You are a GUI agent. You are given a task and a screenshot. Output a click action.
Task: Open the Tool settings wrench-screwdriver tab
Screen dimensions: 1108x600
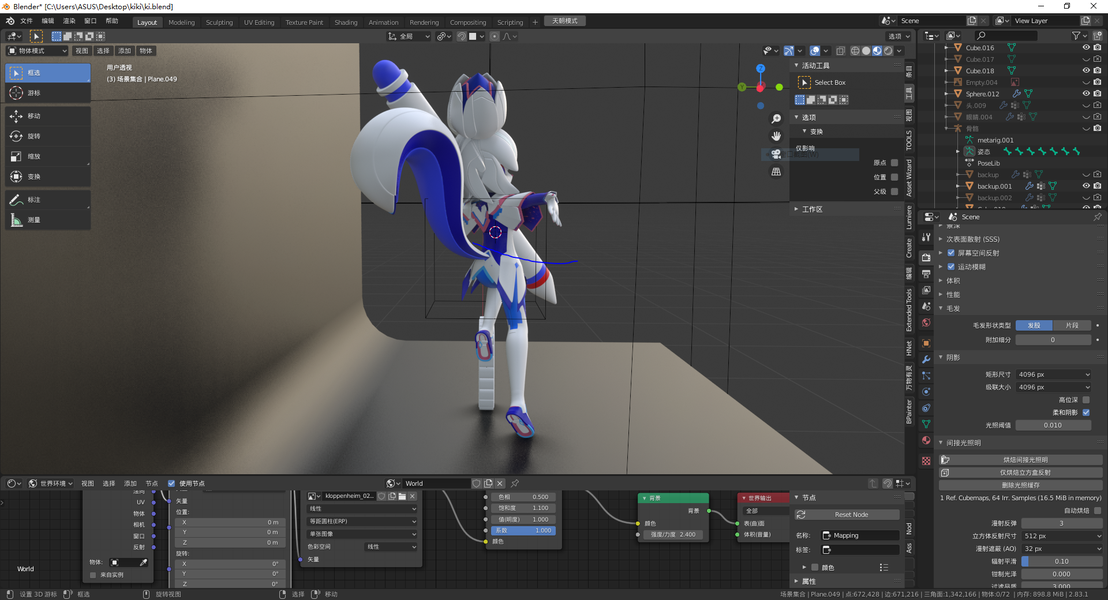[x=926, y=237]
